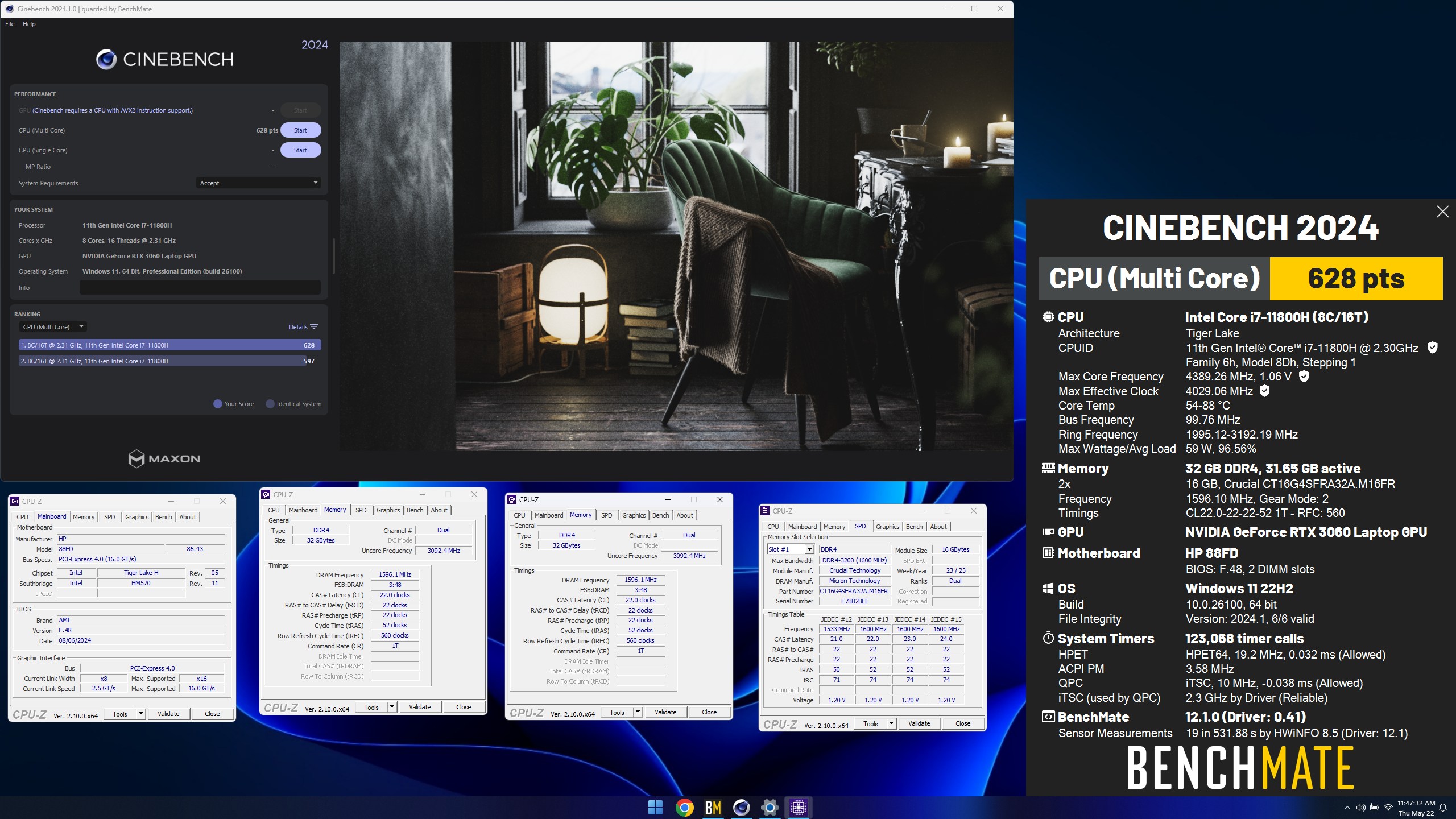The width and height of the screenshot is (1456, 819).
Task: Click the rendered room scene image
Action: click(676, 246)
